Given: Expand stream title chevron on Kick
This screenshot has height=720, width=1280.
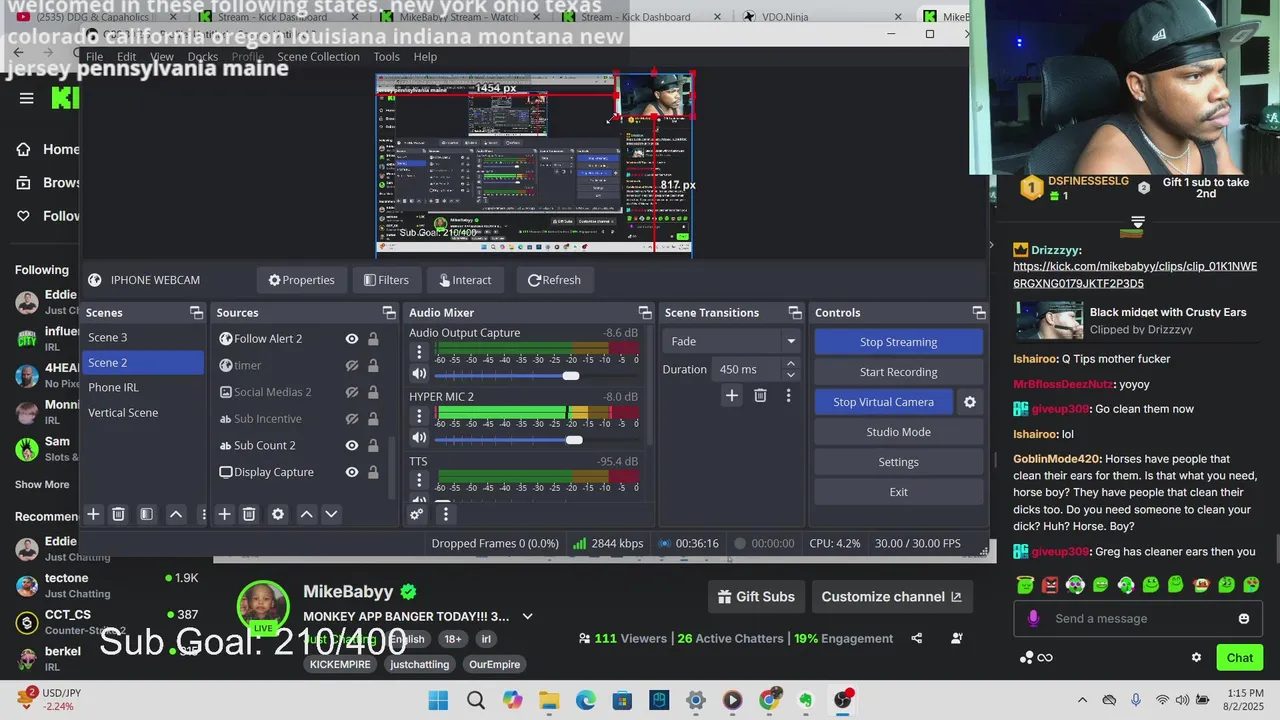Looking at the screenshot, I should click(x=528, y=617).
